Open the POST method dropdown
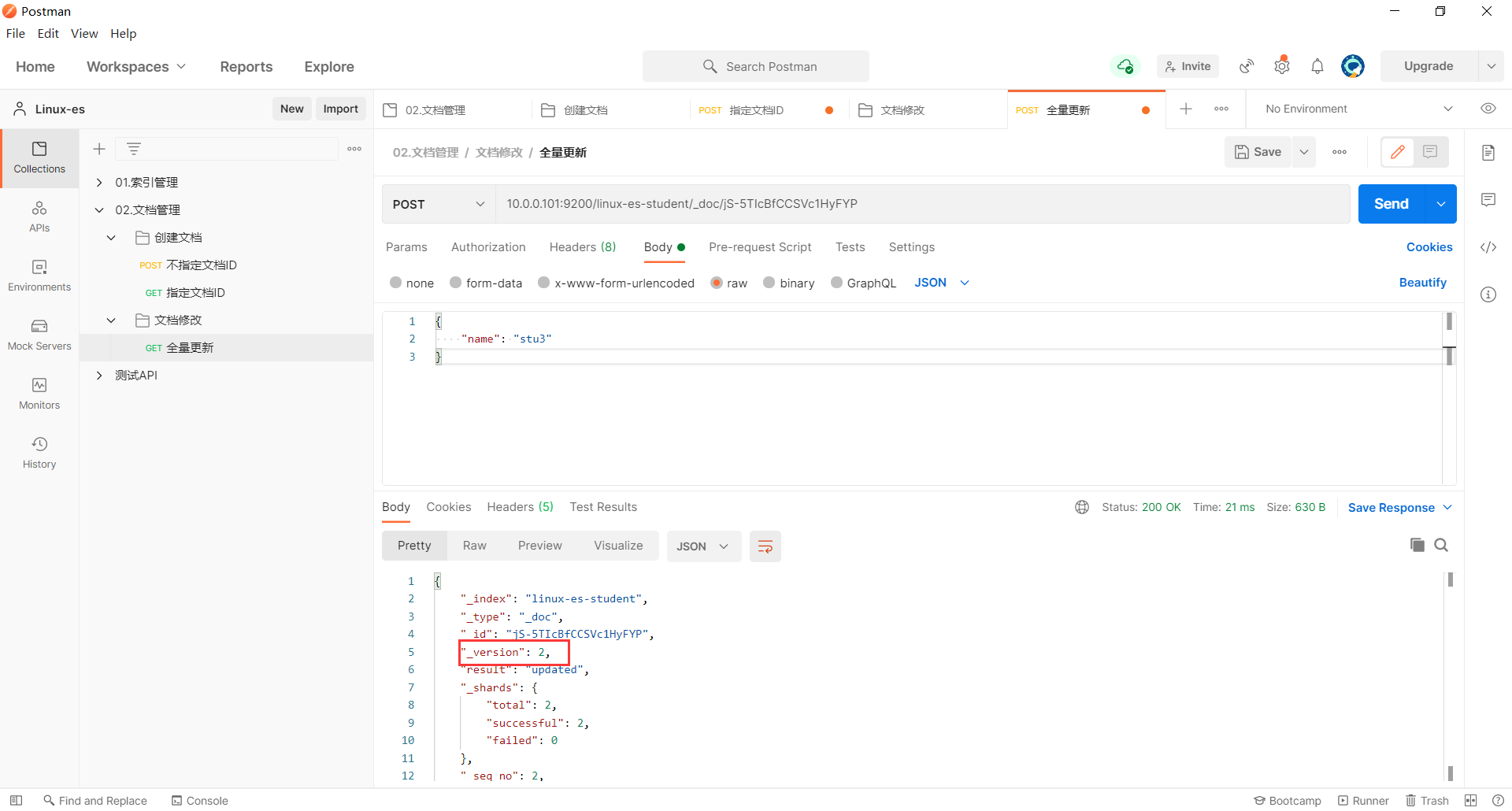Viewport: 1512px width, 811px height. tap(439, 204)
